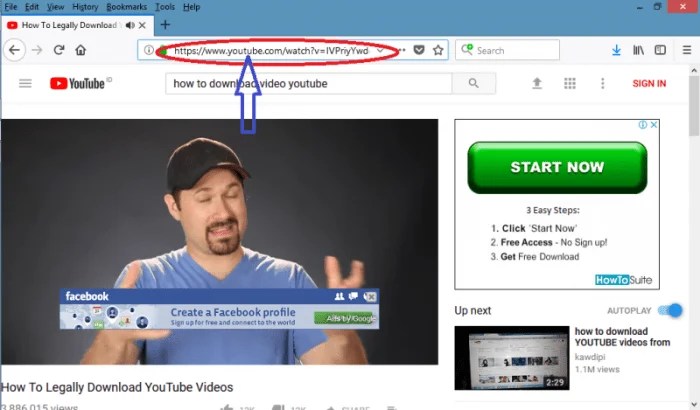This screenshot has height=410, width=700.
Task: Show the Firefox sidebar
Action: click(660, 50)
